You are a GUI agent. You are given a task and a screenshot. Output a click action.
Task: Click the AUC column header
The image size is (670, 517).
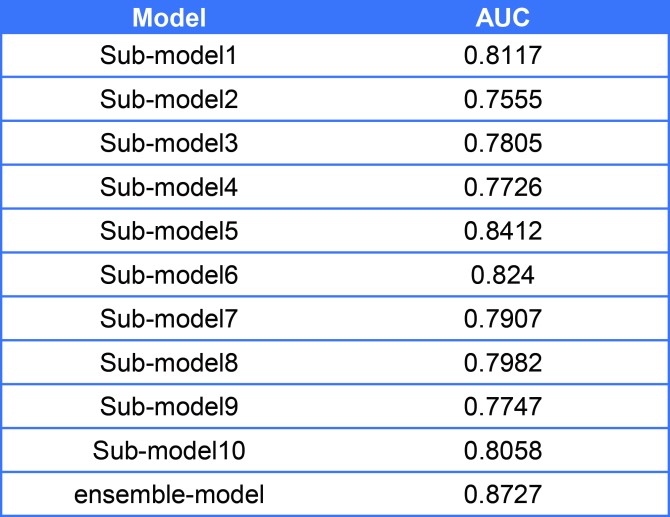[503, 16]
